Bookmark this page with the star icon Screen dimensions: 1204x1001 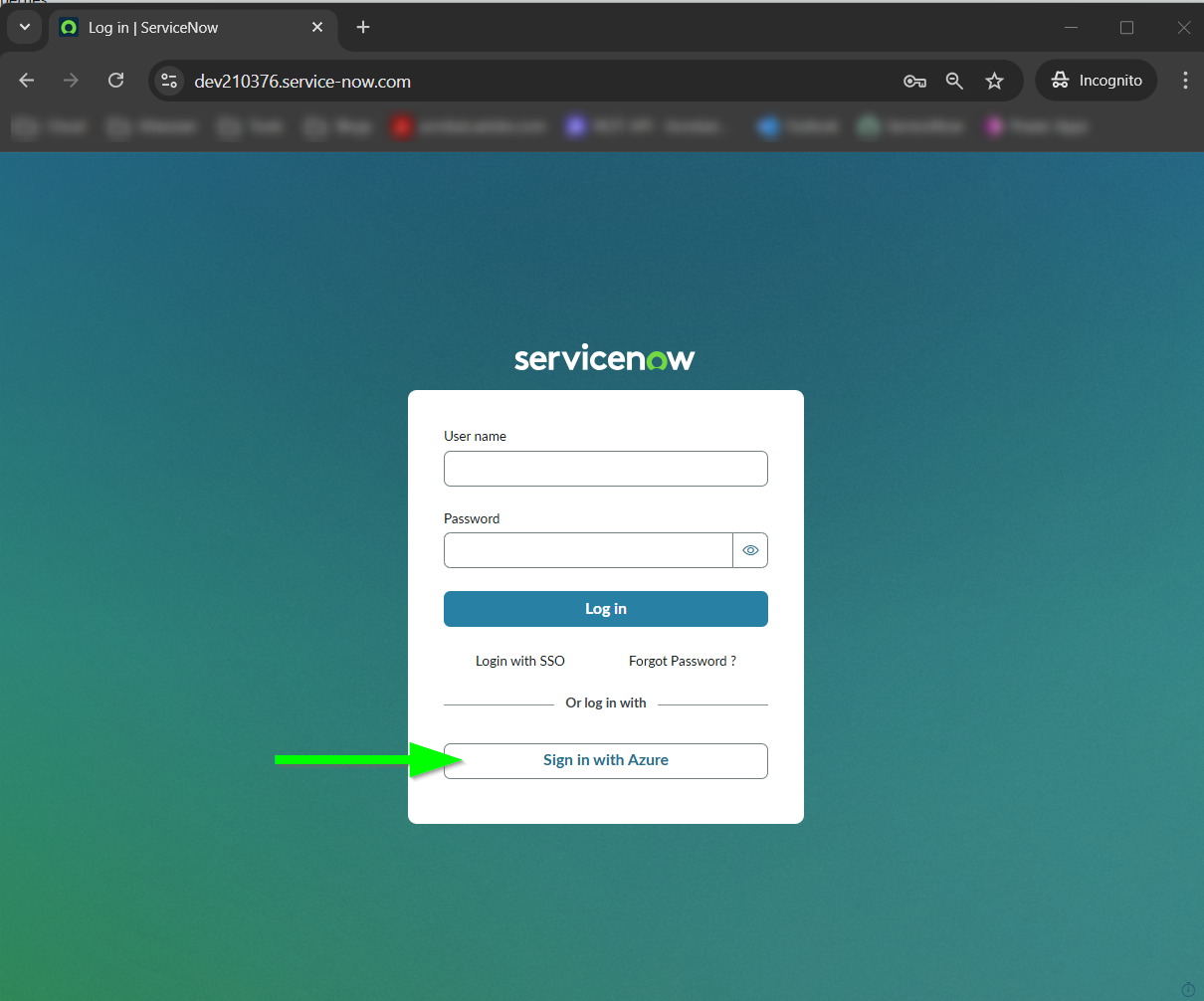click(994, 82)
